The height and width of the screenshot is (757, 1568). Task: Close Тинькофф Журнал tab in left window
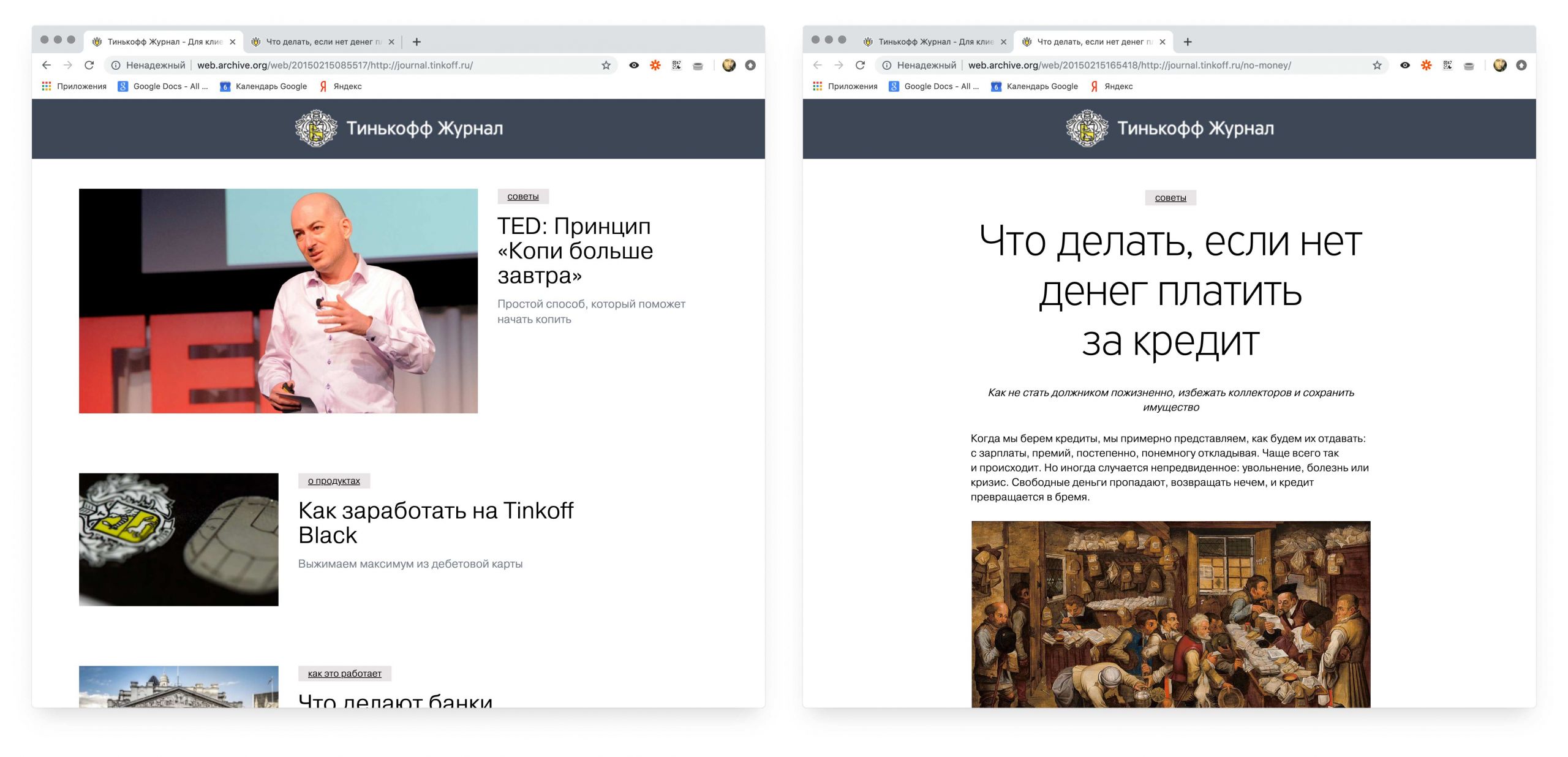(x=233, y=42)
